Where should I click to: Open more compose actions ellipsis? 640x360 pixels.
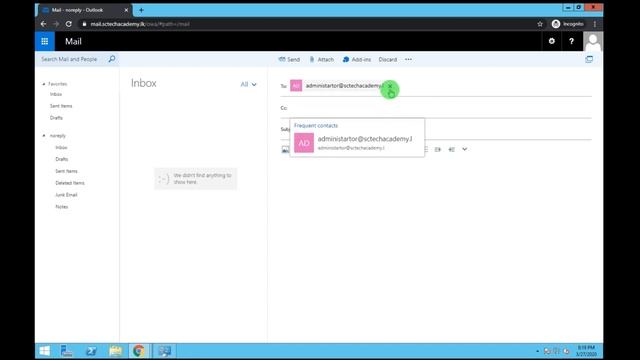(408, 59)
